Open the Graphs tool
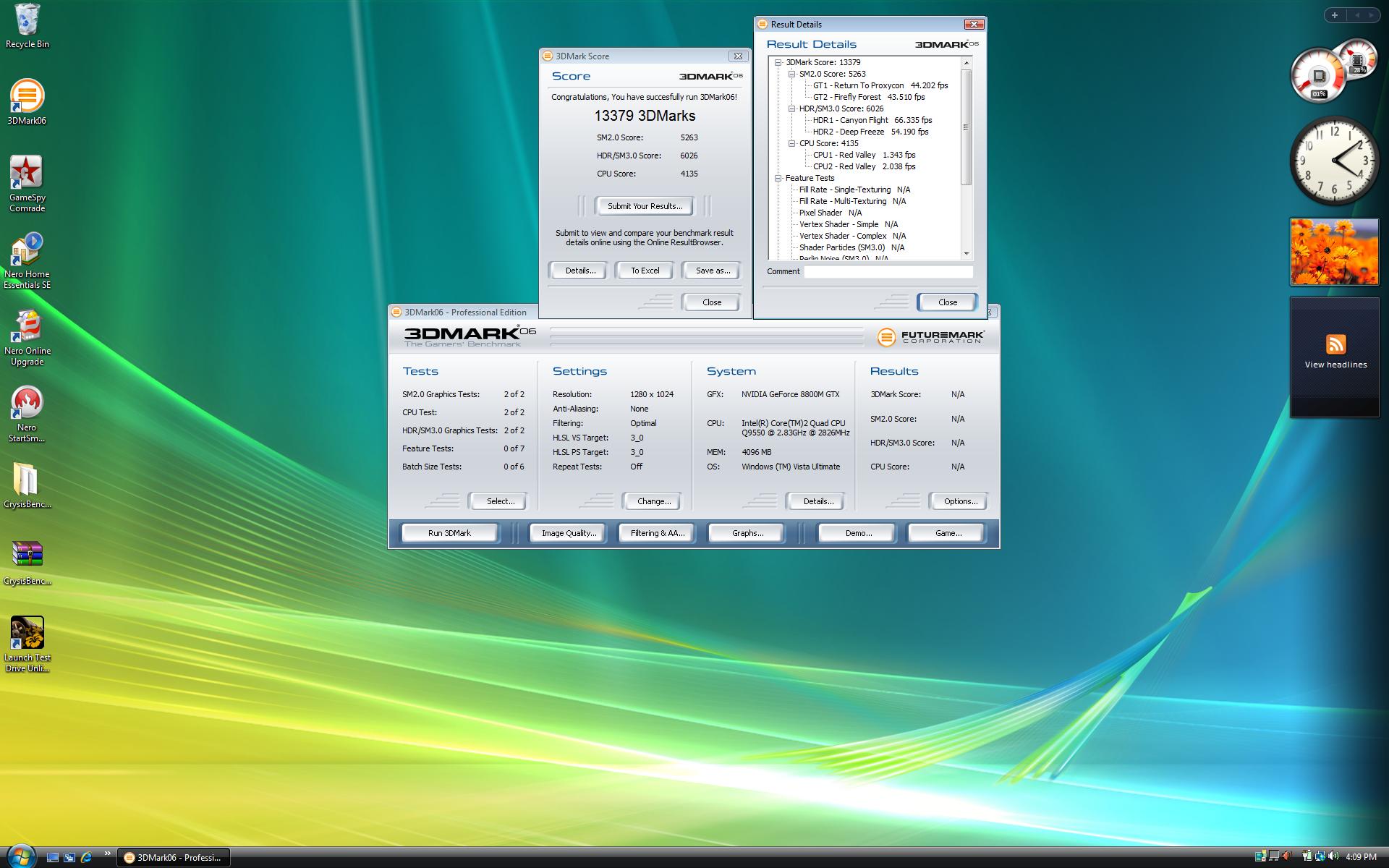The width and height of the screenshot is (1389, 868). [x=747, y=533]
